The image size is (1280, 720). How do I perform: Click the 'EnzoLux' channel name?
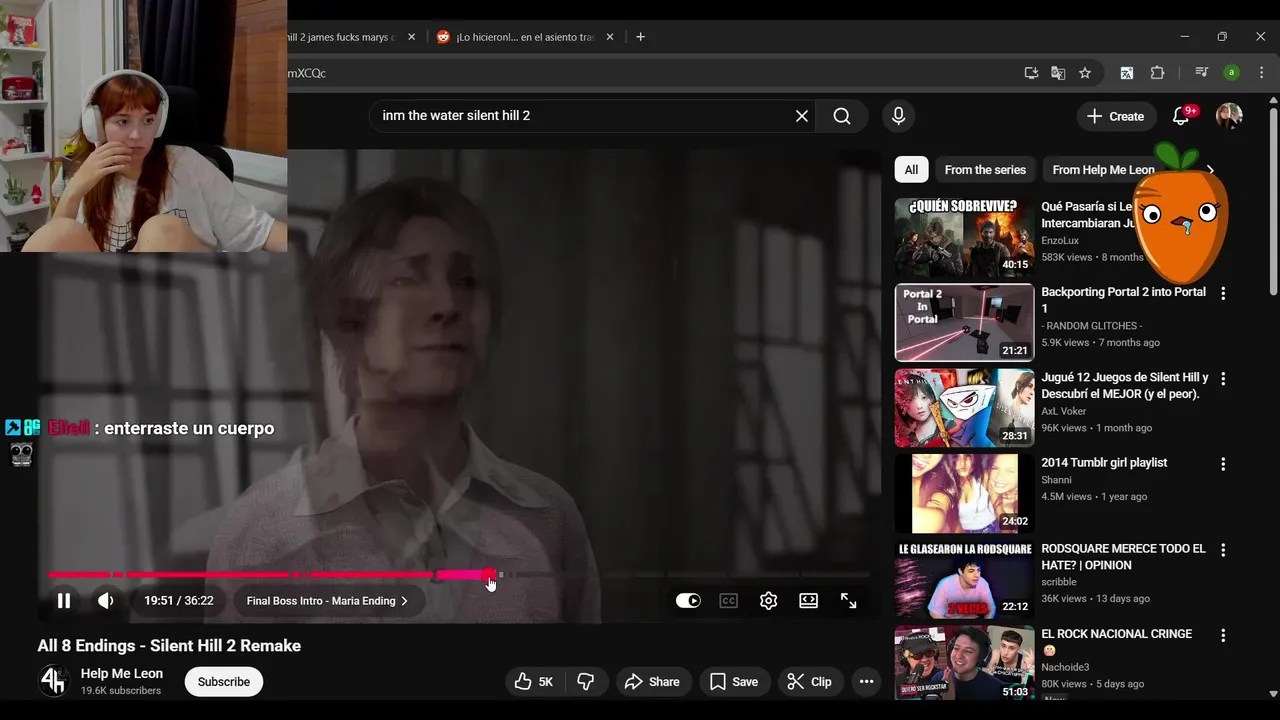click(x=1061, y=241)
